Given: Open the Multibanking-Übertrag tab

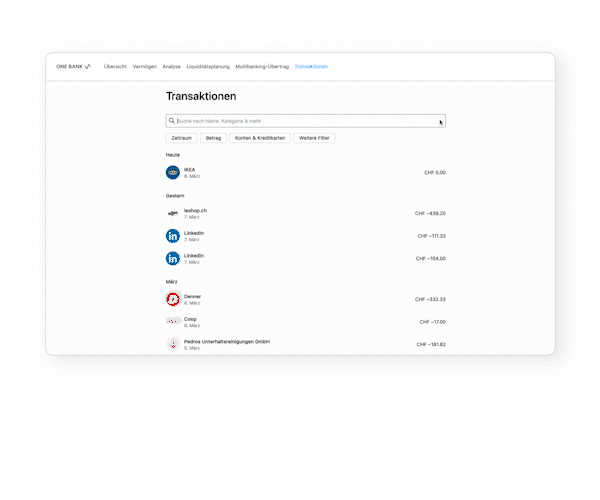Looking at the screenshot, I should [262, 67].
